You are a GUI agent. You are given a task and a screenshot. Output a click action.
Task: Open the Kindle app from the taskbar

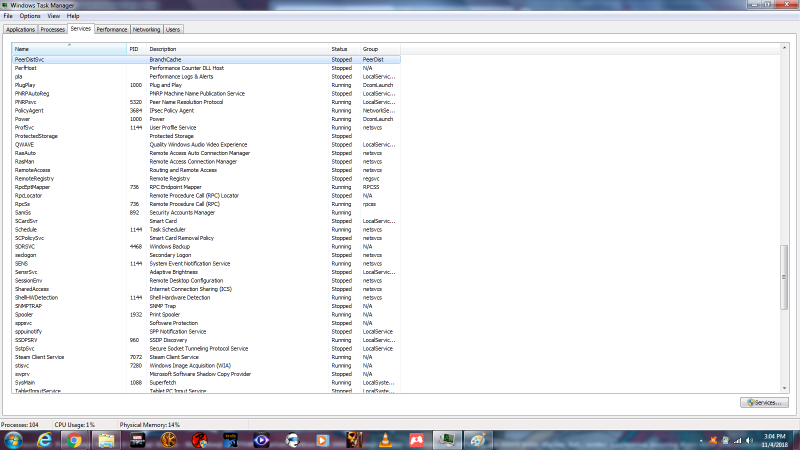[231, 440]
